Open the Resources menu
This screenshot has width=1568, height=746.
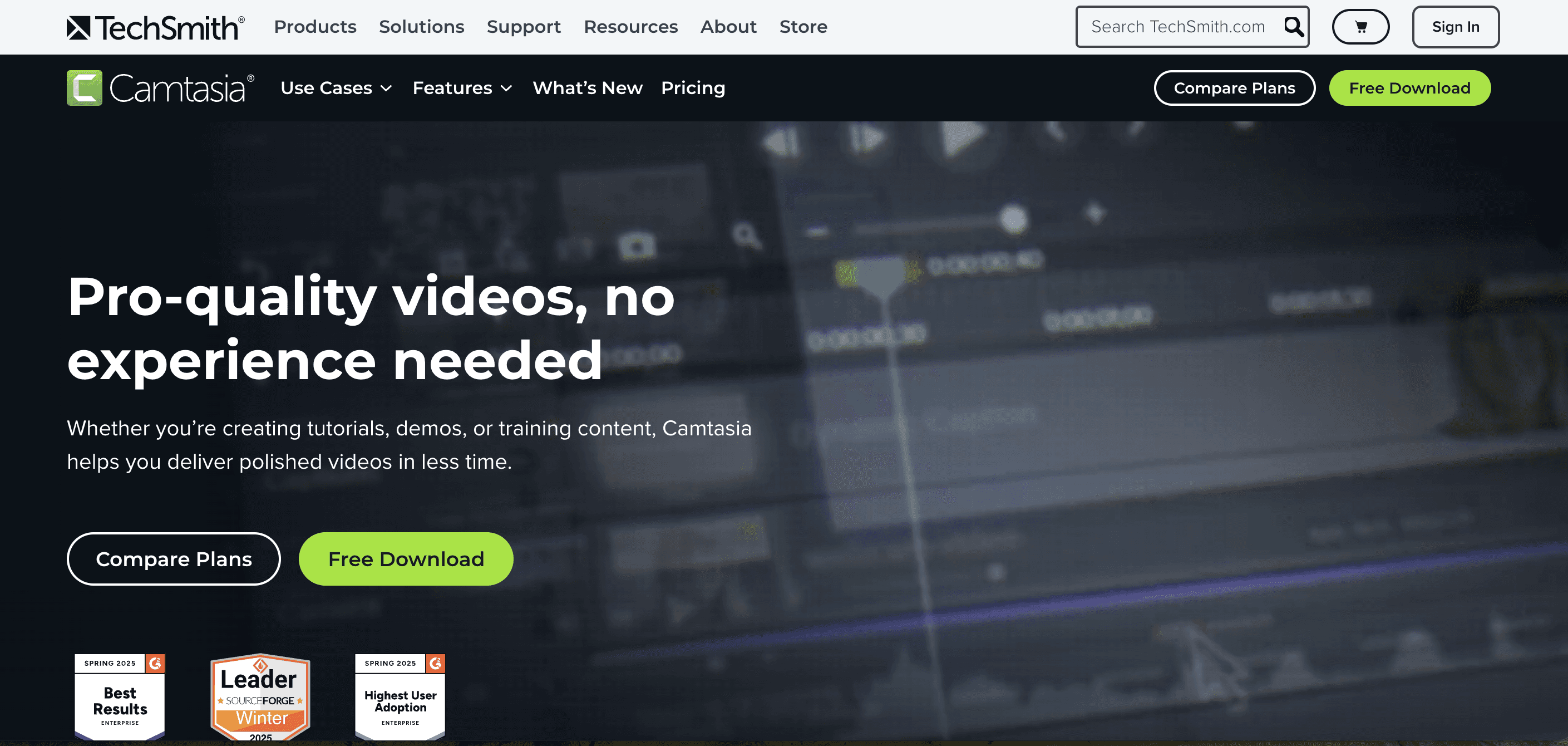pyautogui.click(x=630, y=27)
